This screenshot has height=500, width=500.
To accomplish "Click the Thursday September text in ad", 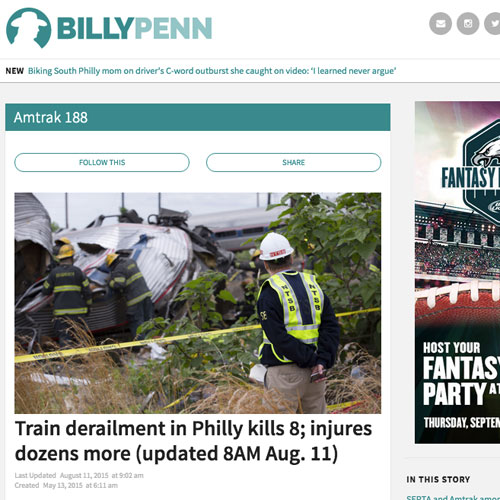I will coord(462,423).
